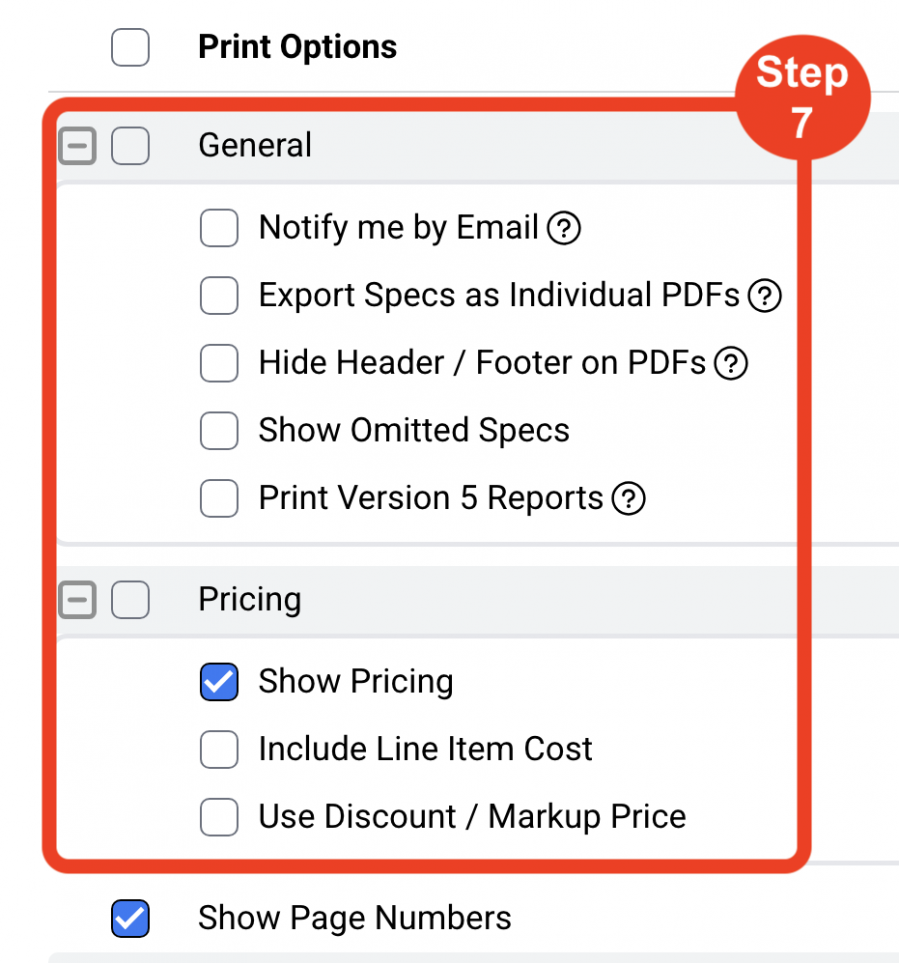Check Show Omitted Specs option
This screenshot has width=899, height=963.
219,431
